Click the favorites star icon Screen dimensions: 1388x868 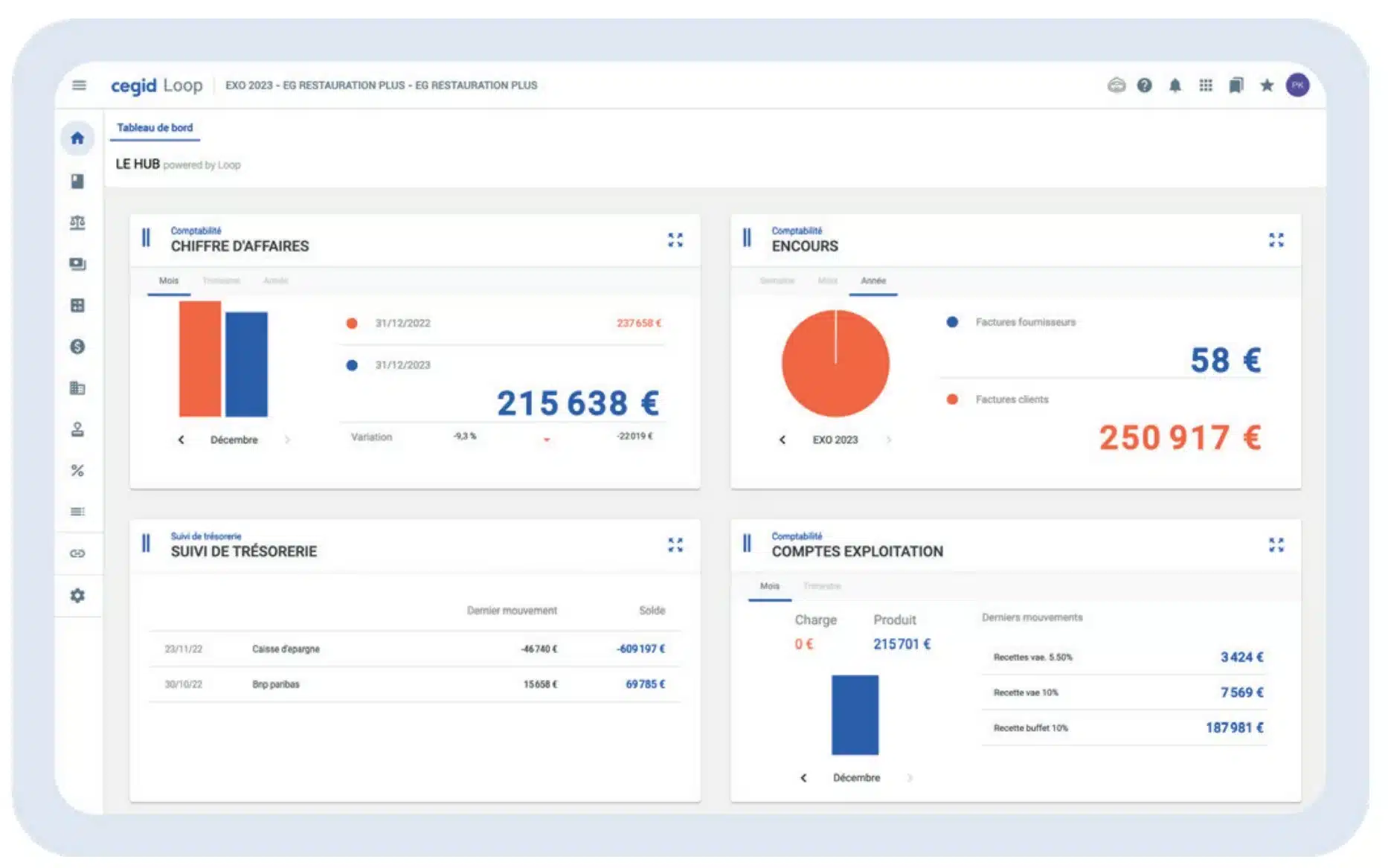[x=1266, y=86]
